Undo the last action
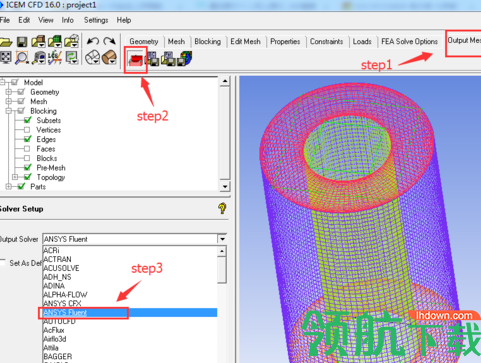481x363 pixels. point(92,41)
